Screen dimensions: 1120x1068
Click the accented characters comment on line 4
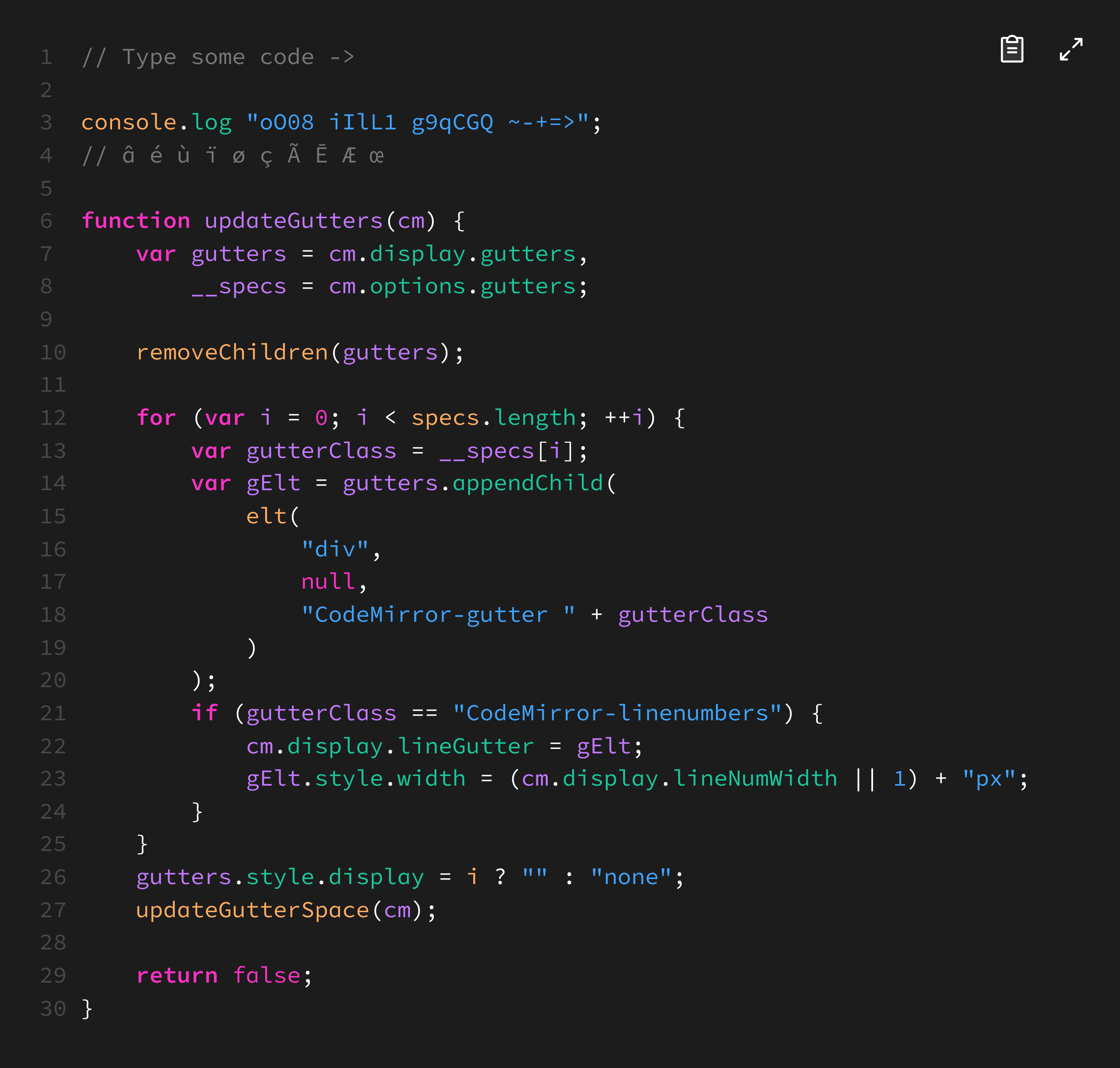tap(233, 155)
